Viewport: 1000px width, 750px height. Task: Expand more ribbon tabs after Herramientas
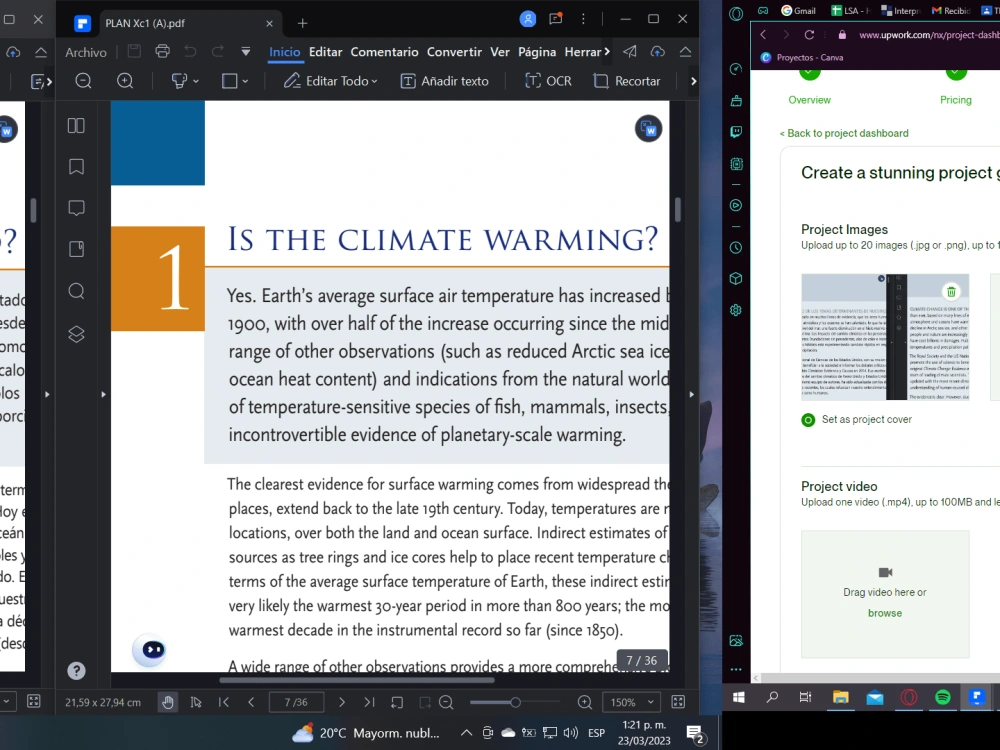[x=607, y=52]
